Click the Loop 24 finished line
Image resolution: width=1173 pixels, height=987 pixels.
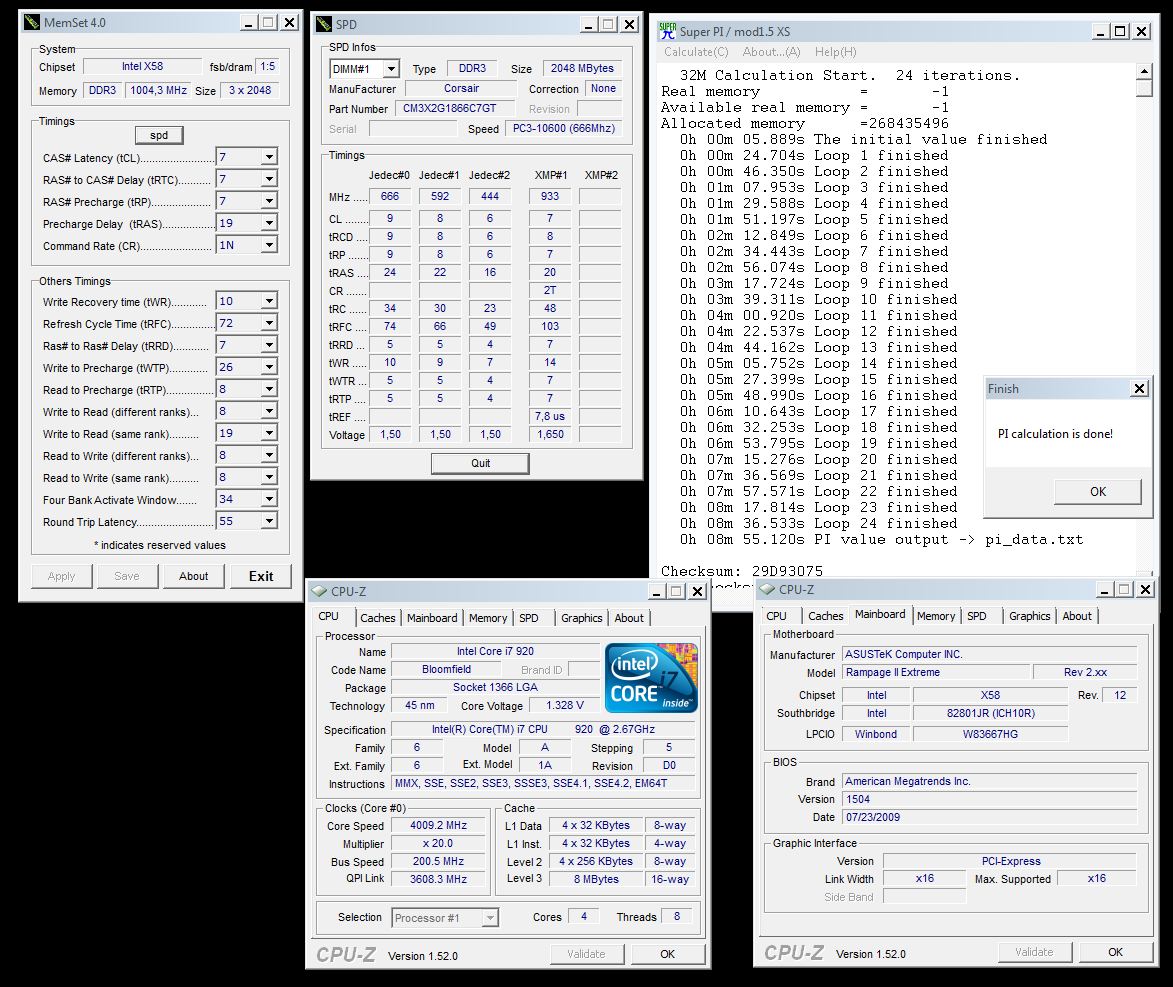coord(818,524)
